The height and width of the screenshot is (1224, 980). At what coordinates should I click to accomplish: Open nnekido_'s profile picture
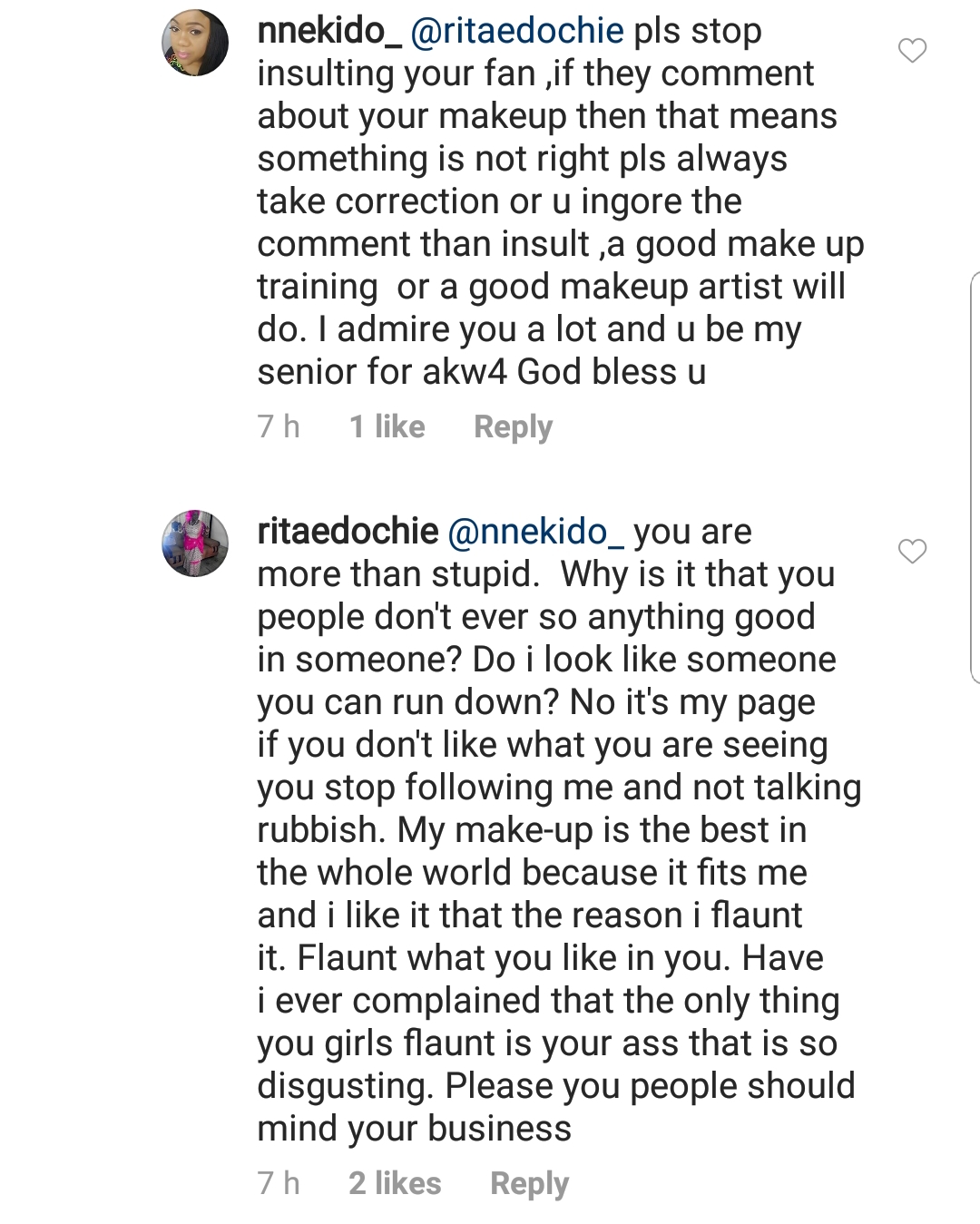coord(195,44)
